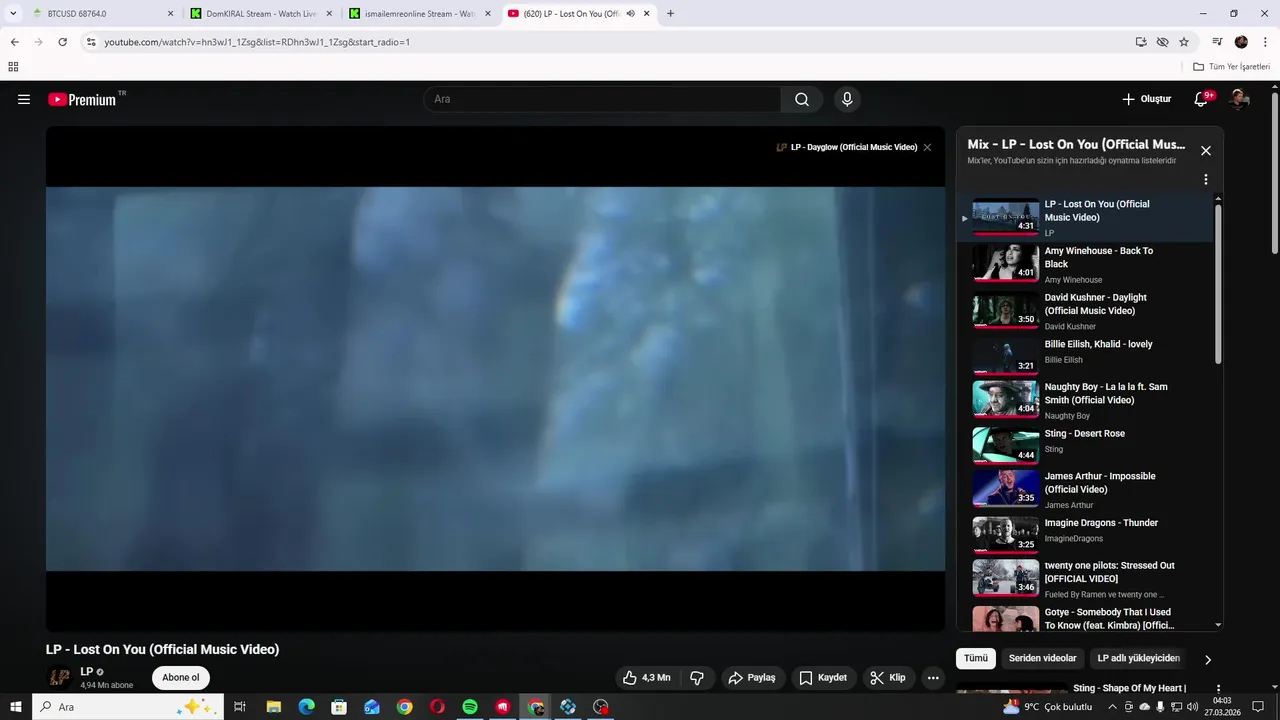The height and width of the screenshot is (720, 1280).
Task: View site information icon in address bar
Action: click(x=91, y=42)
